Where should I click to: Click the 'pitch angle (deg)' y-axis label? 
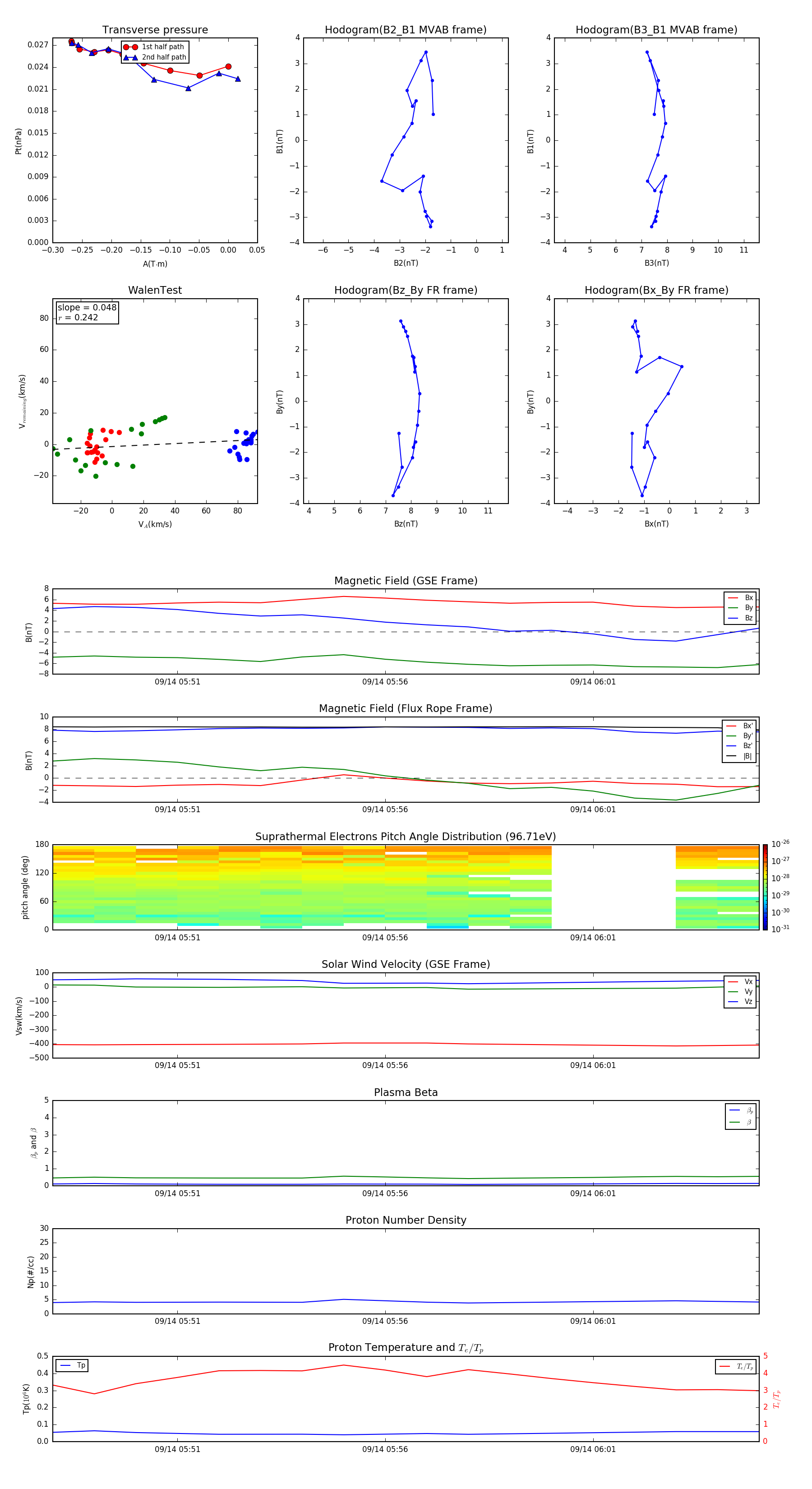coord(25,887)
